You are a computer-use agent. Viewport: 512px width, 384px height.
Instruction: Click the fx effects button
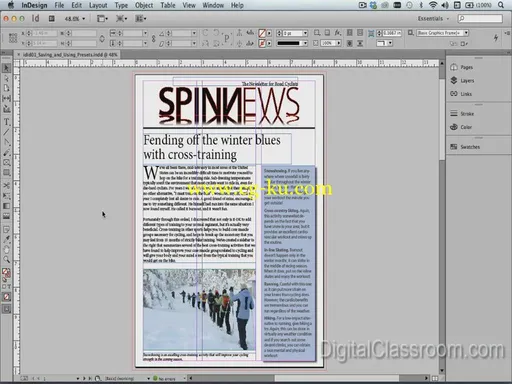[338, 33]
